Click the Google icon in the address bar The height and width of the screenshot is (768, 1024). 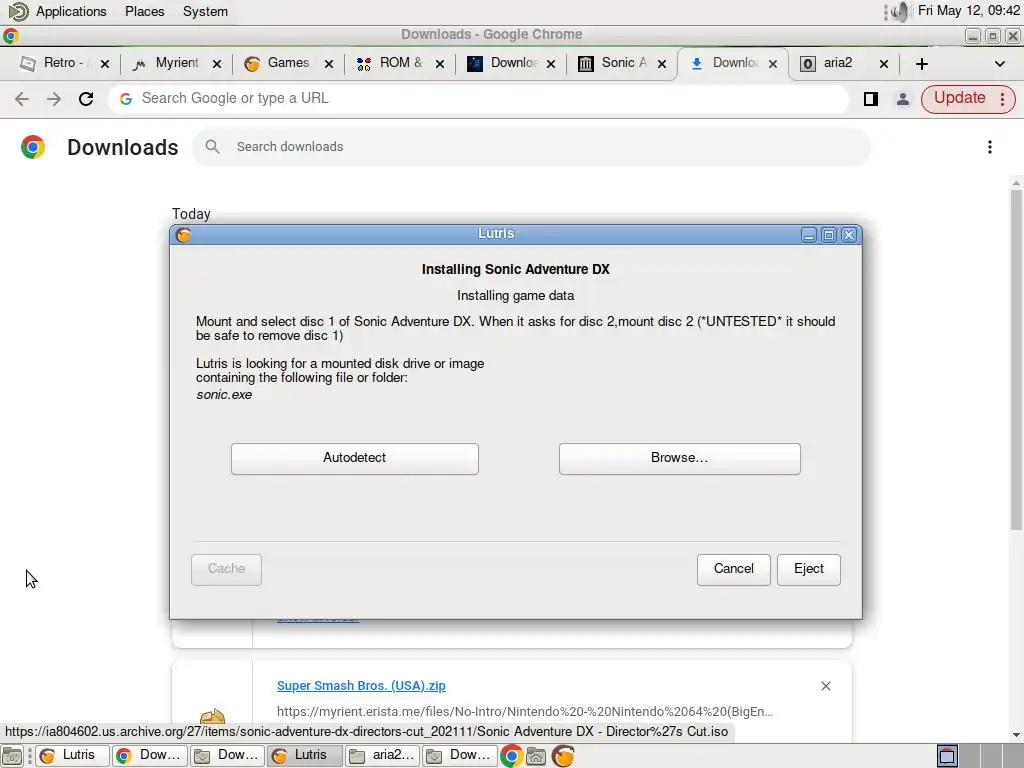[126, 99]
